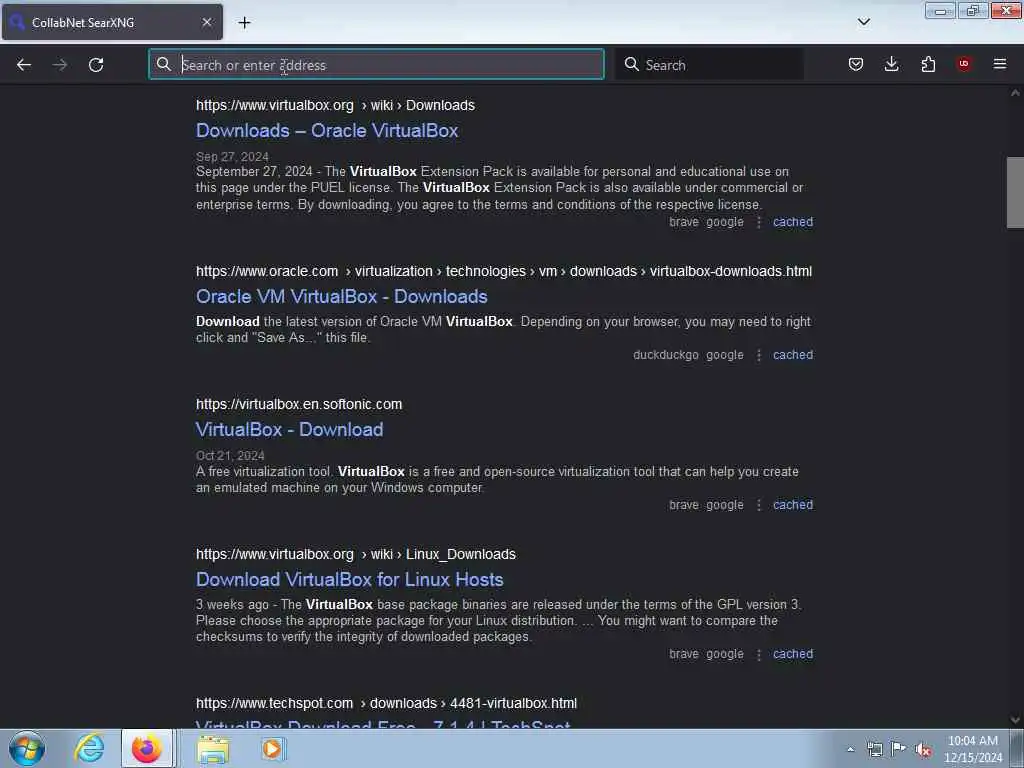Open the Action Center flag icon

899,748
